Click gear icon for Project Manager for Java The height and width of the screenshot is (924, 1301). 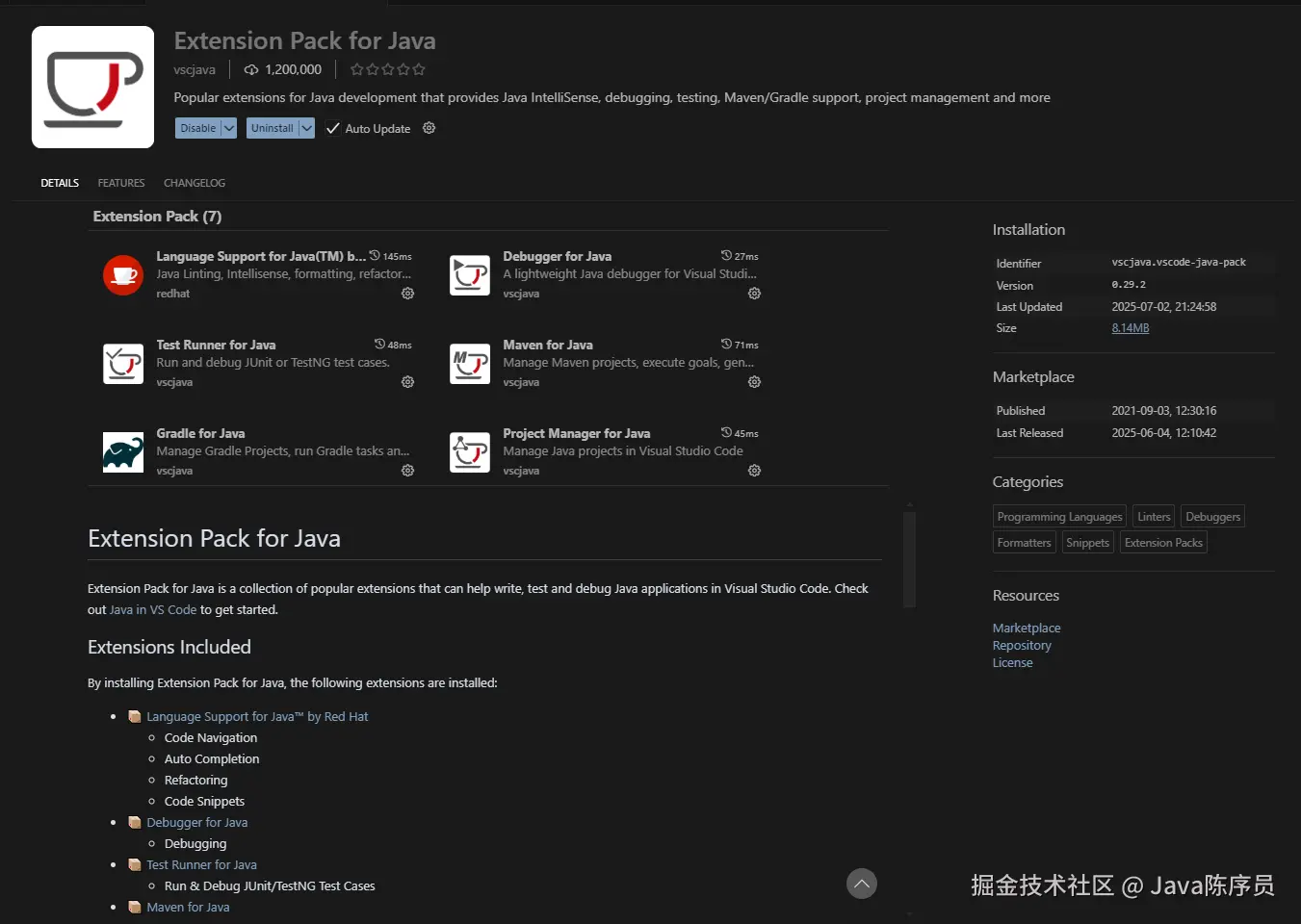click(x=754, y=471)
